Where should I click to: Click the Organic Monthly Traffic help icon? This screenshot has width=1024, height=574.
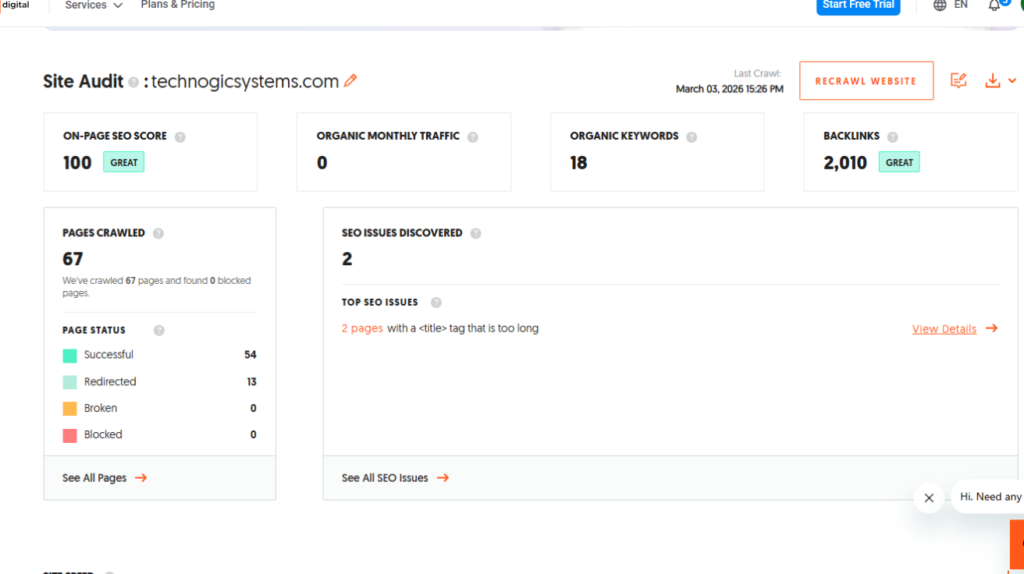(473, 136)
